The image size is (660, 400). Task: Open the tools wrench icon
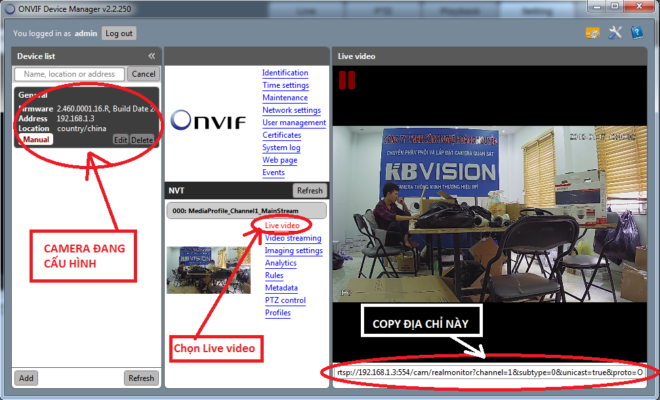(615, 32)
